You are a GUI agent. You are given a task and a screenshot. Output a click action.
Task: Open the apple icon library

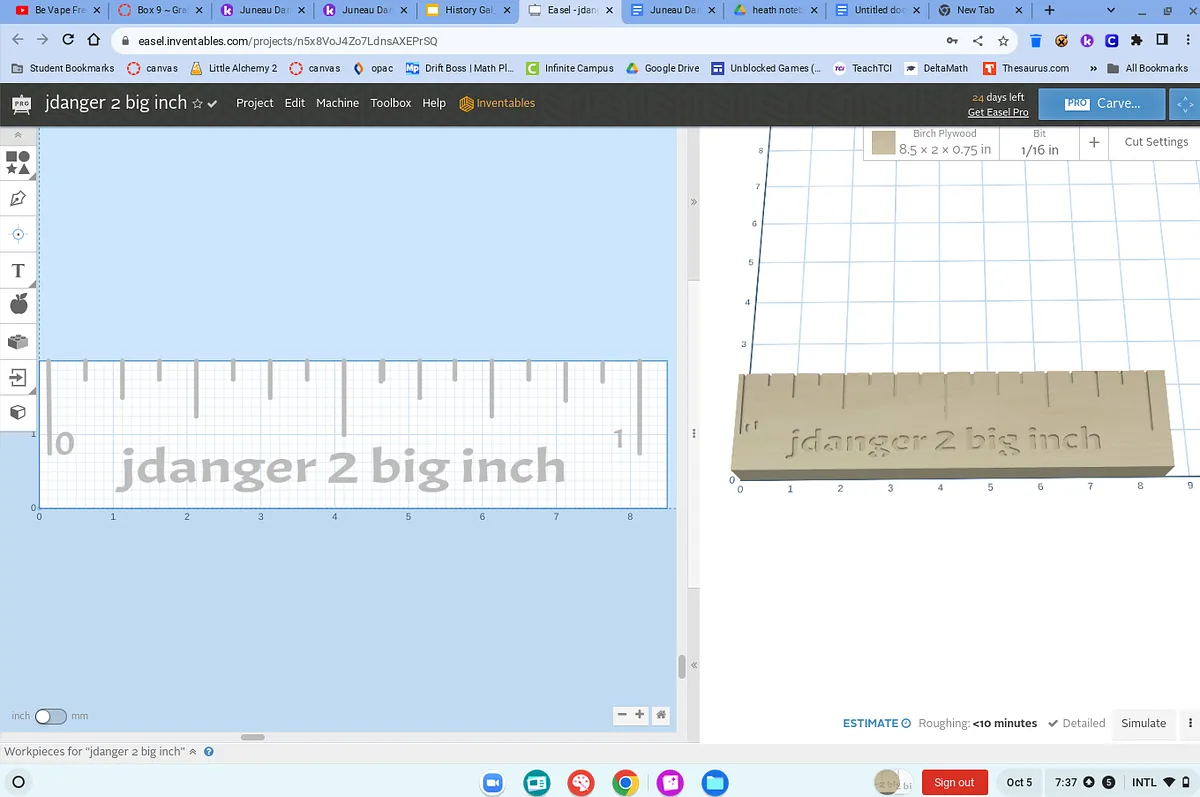[x=18, y=304]
